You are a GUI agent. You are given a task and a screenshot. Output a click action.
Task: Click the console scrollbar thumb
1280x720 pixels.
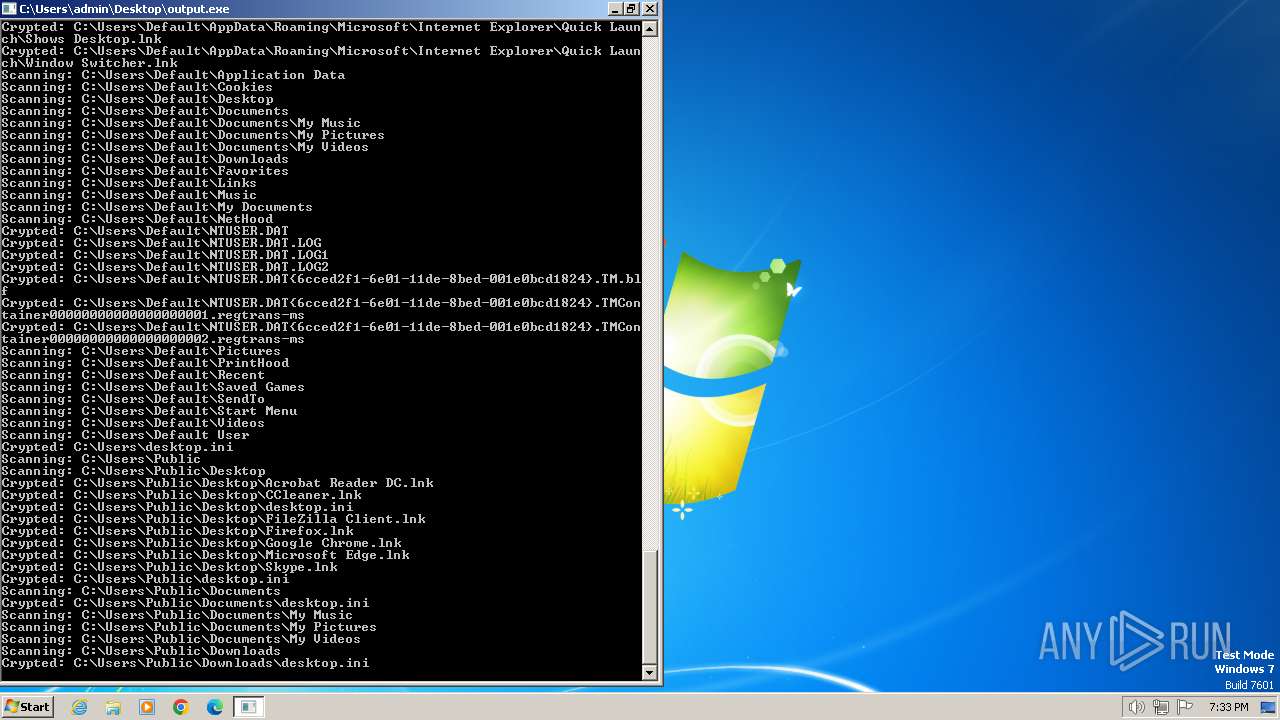pos(650,607)
